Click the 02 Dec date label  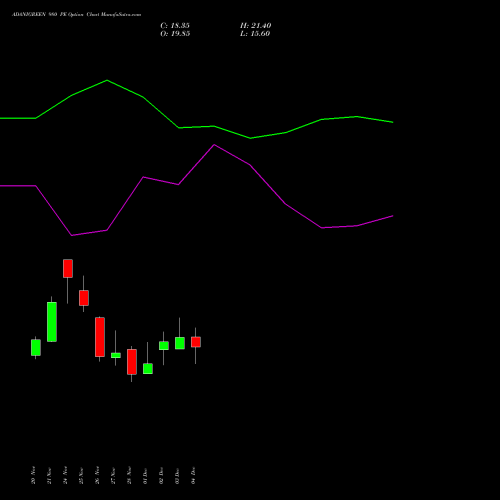[x=161, y=475]
